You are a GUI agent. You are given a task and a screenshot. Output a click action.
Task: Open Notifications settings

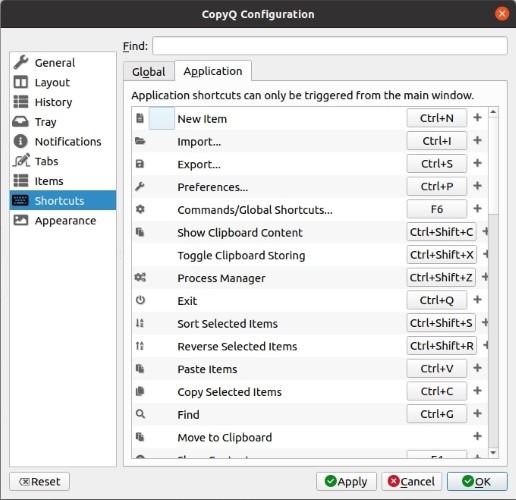(63, 141)
